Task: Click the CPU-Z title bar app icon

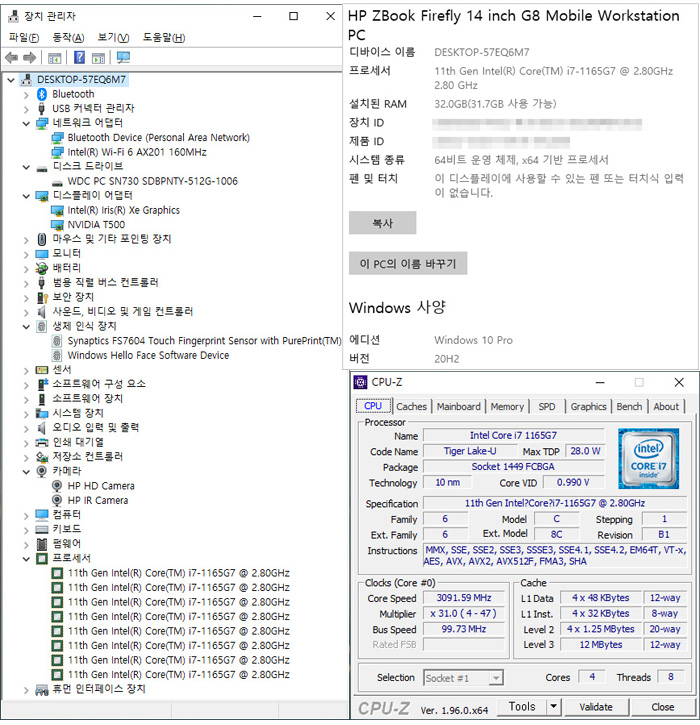Action: coord(360,382)
